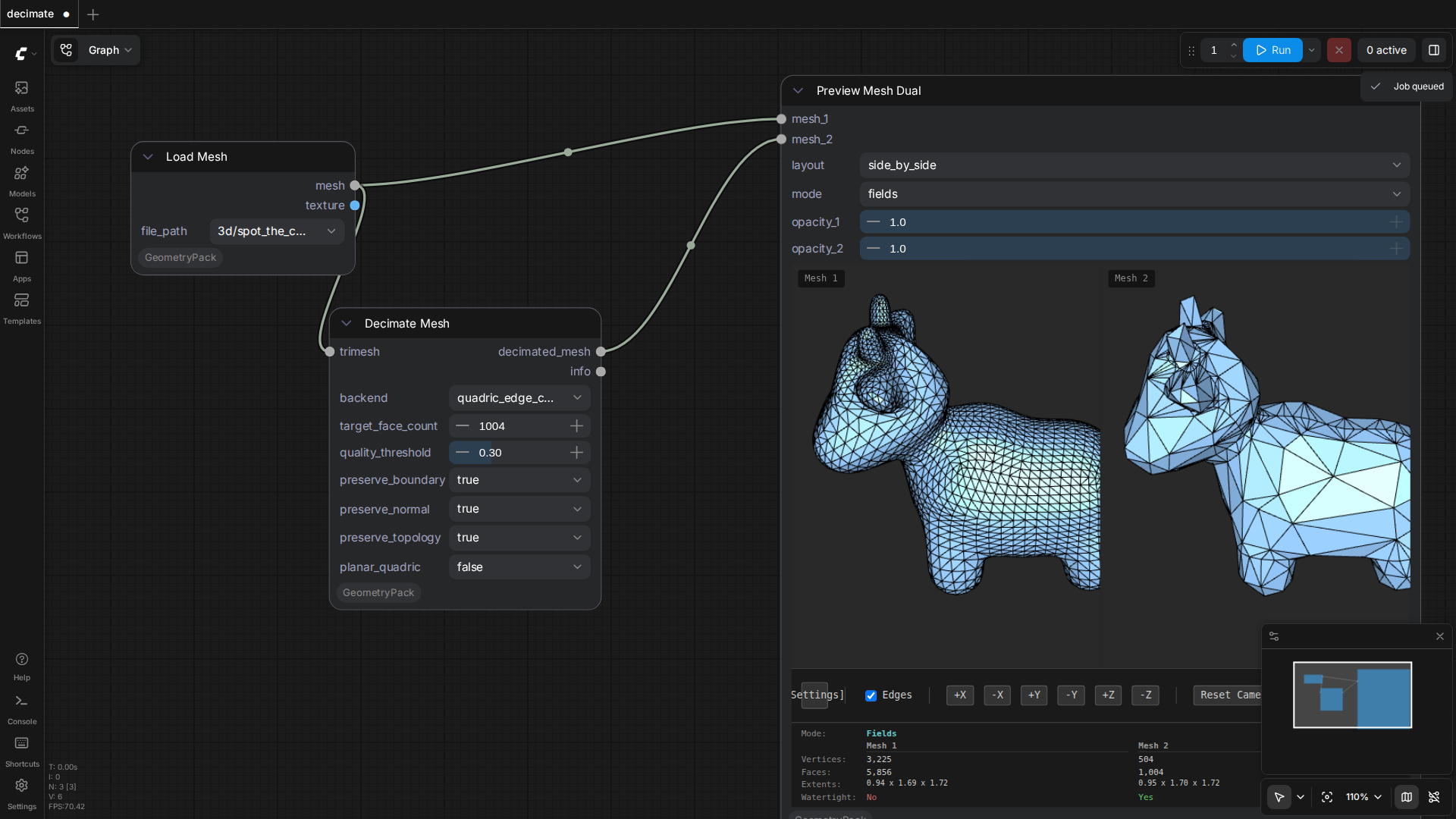Click the opacity_2 slider
This screenshot has height=819, width=1456.
pyautogui.click(x=1134, y=249)
